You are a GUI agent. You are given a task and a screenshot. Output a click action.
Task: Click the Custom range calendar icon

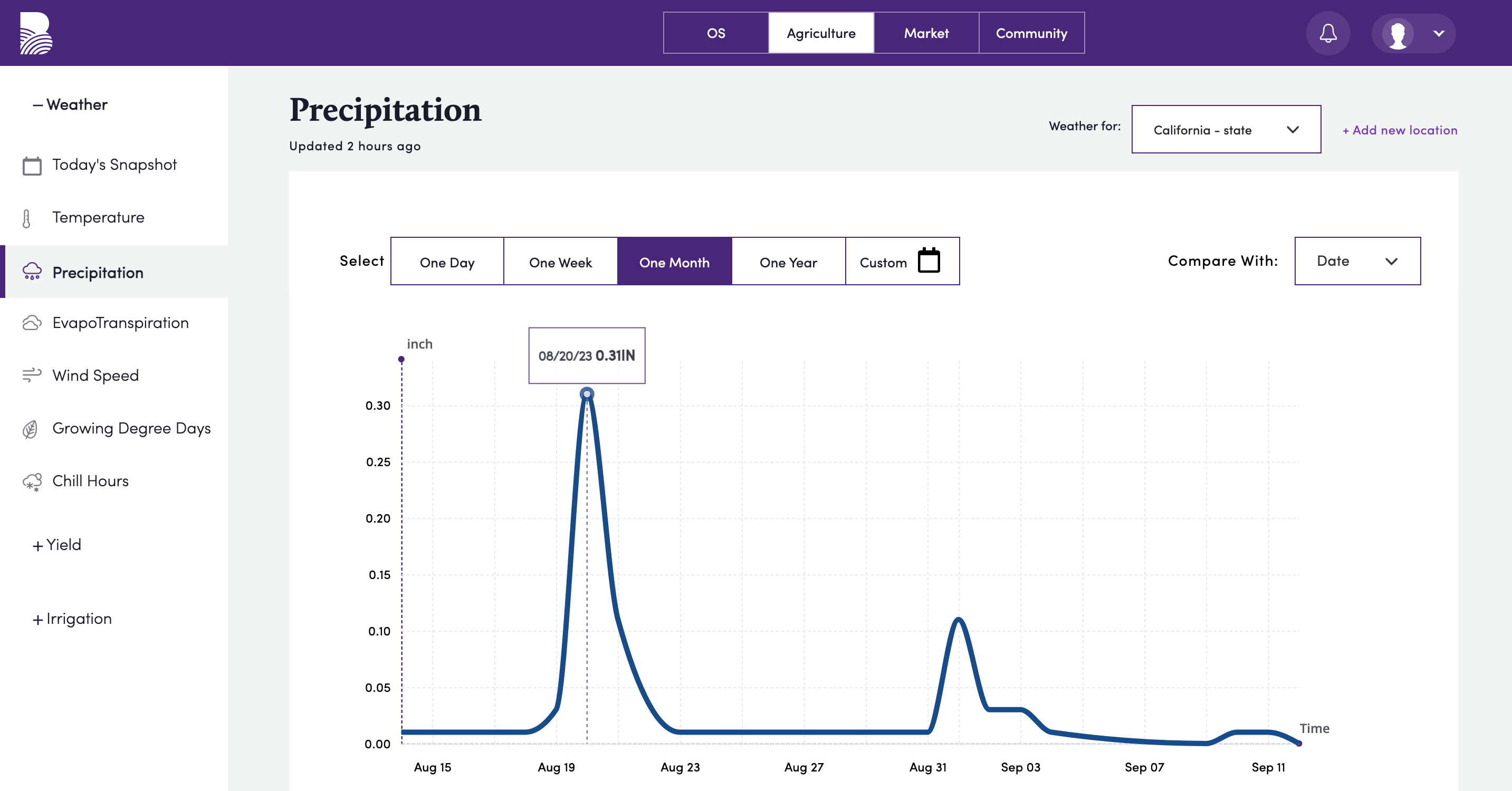(929, 260)
